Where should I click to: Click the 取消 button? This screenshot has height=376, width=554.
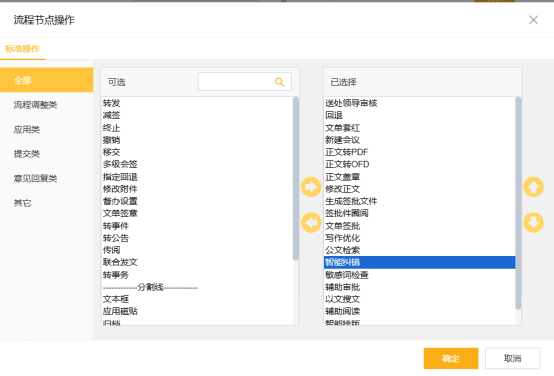coord(512,358)
